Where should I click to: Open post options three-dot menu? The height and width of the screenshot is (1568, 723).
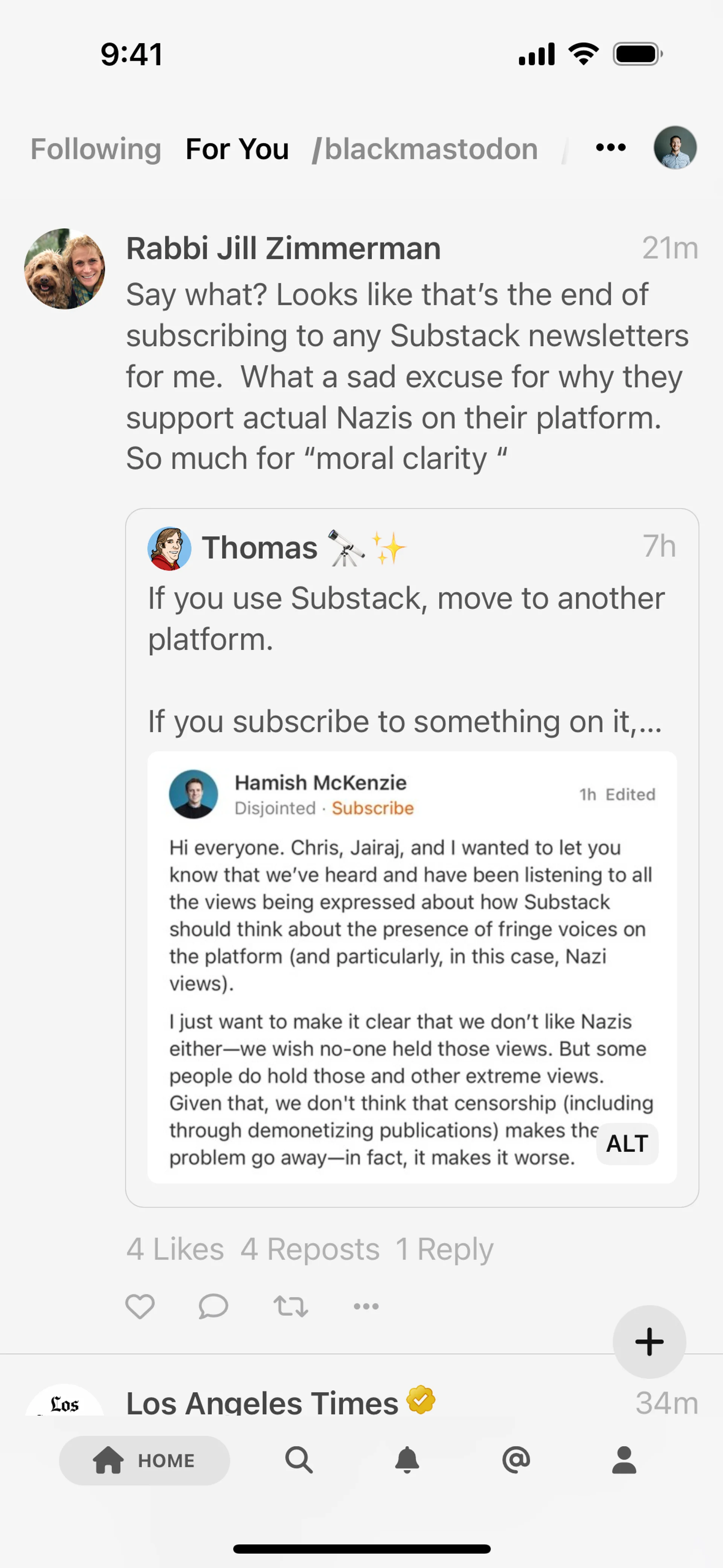pos(366,1306)
